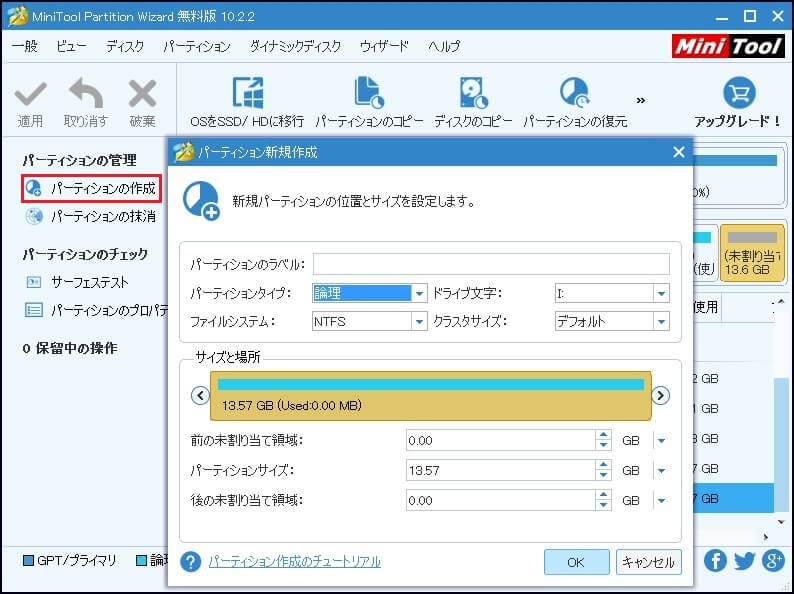Screen dimensions: 794x594
Task: Open the Facebook icon
Action: coord(715,561)
